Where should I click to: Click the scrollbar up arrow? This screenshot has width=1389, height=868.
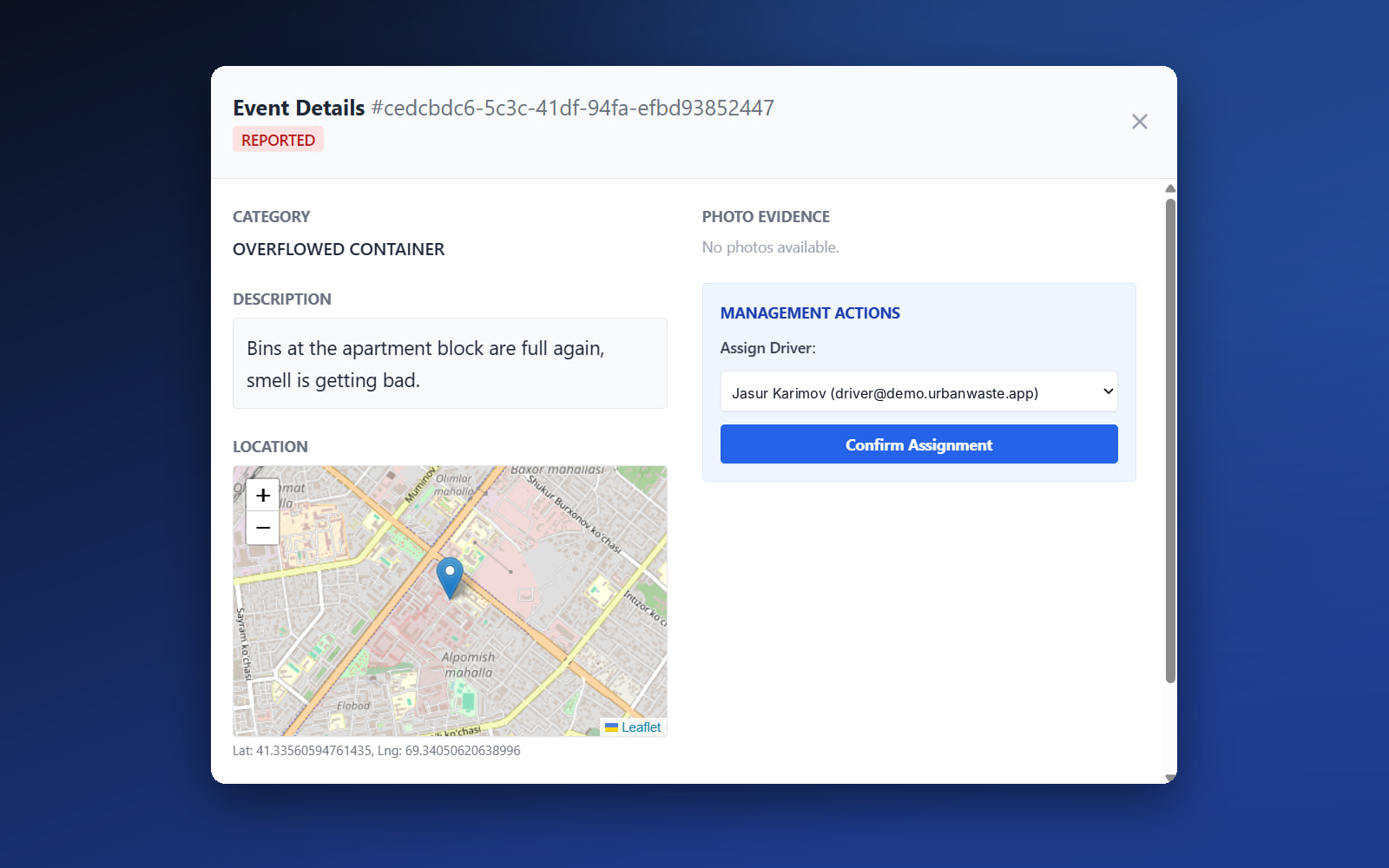click(1170, 188)
